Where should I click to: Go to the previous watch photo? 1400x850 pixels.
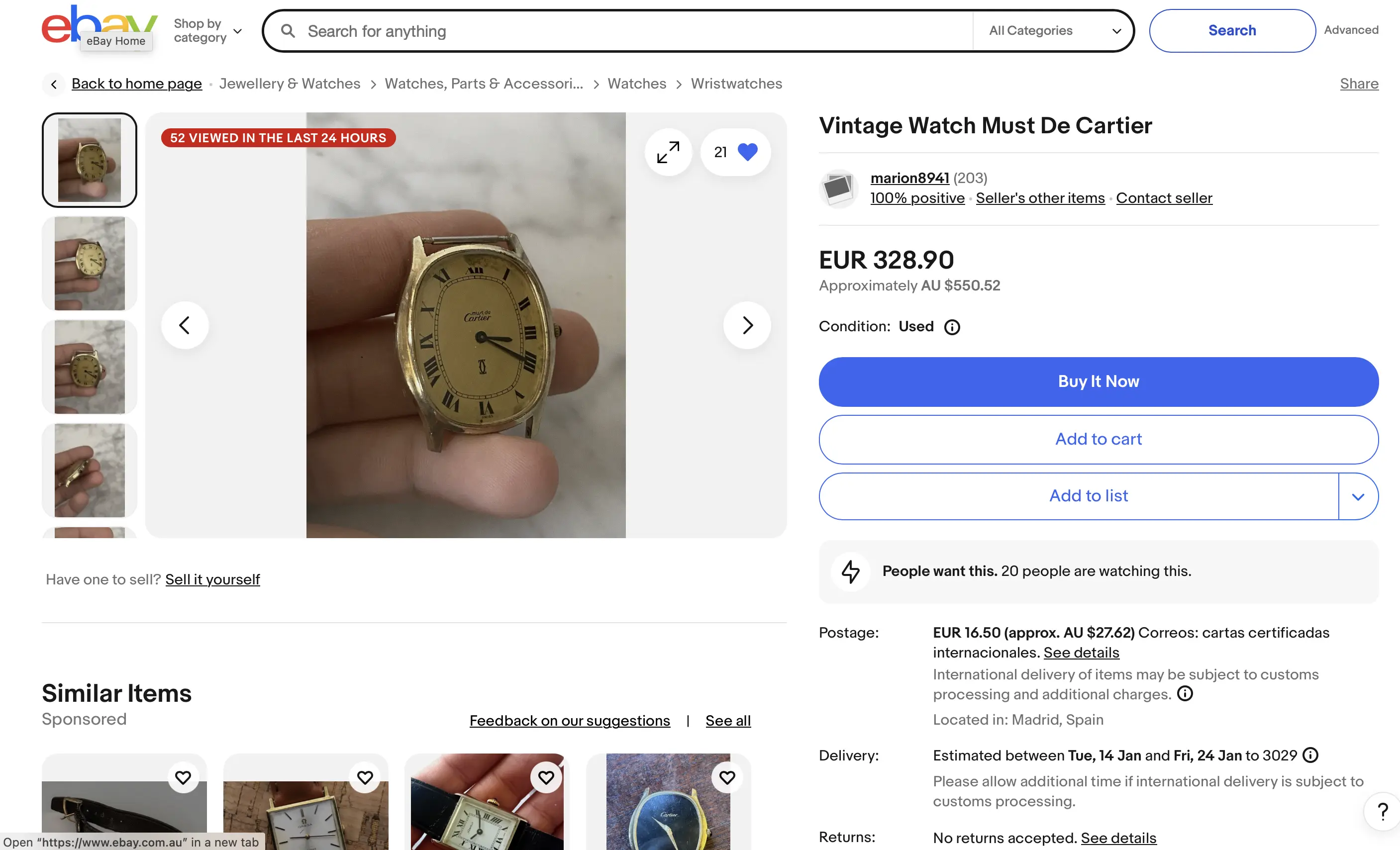click(185, 326)
